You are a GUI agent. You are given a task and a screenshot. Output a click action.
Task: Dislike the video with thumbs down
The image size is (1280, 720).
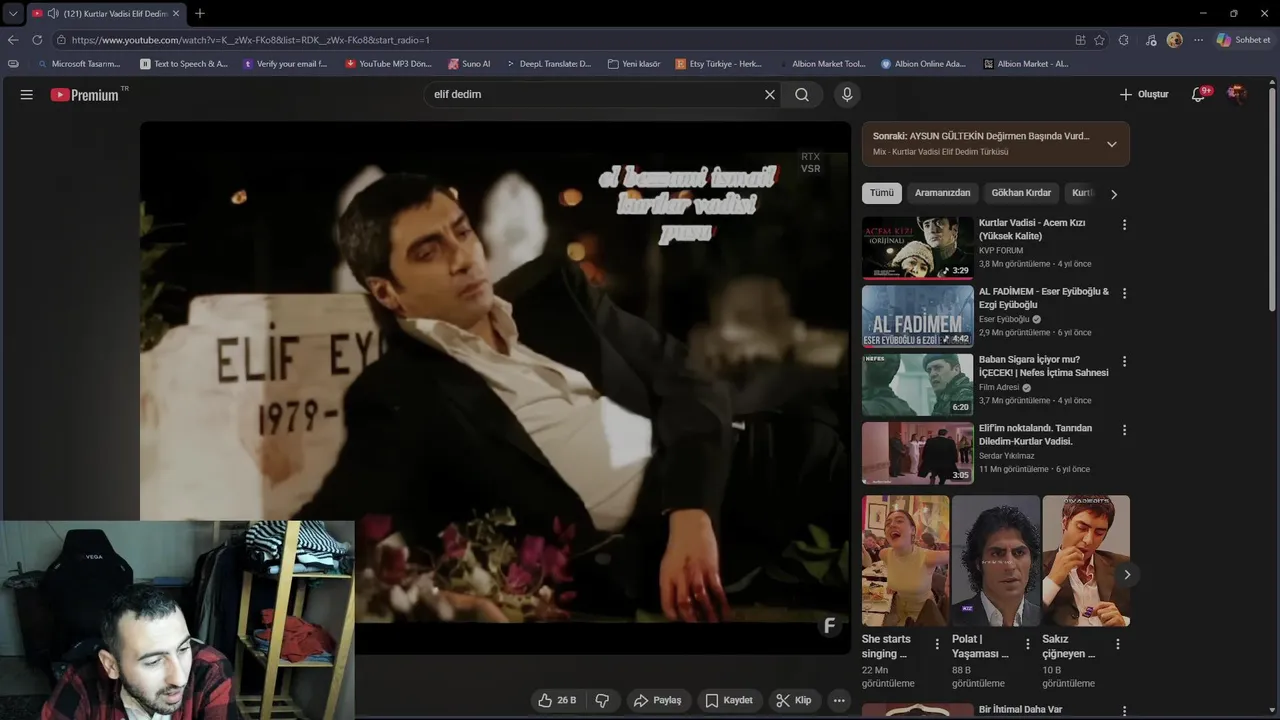[x=602, y=700]
